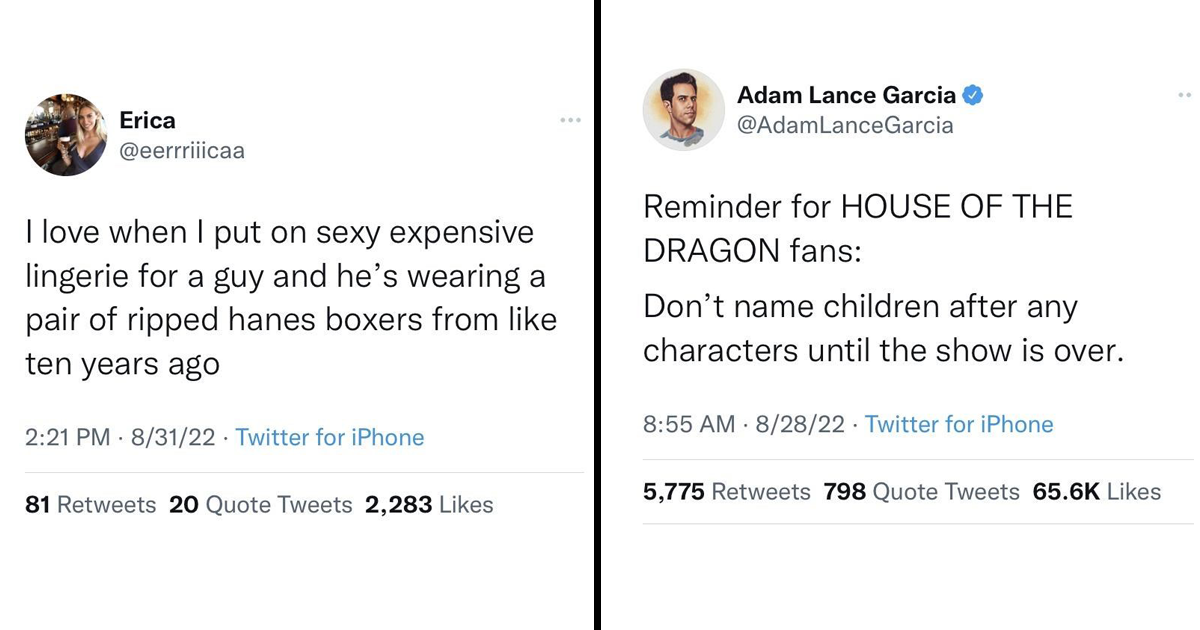Show the 65.6K Likes list

tap(1097, 492)
